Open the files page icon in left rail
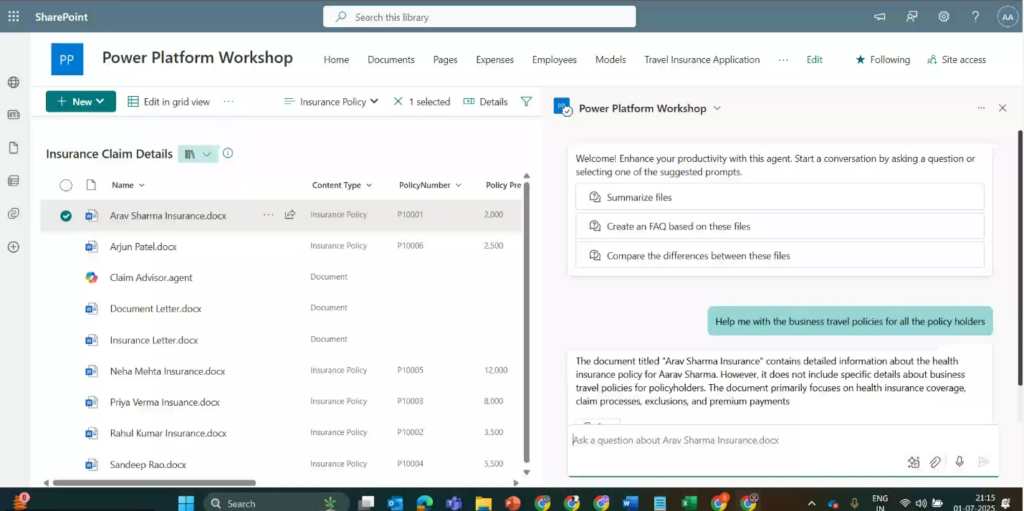 point(13,148)
